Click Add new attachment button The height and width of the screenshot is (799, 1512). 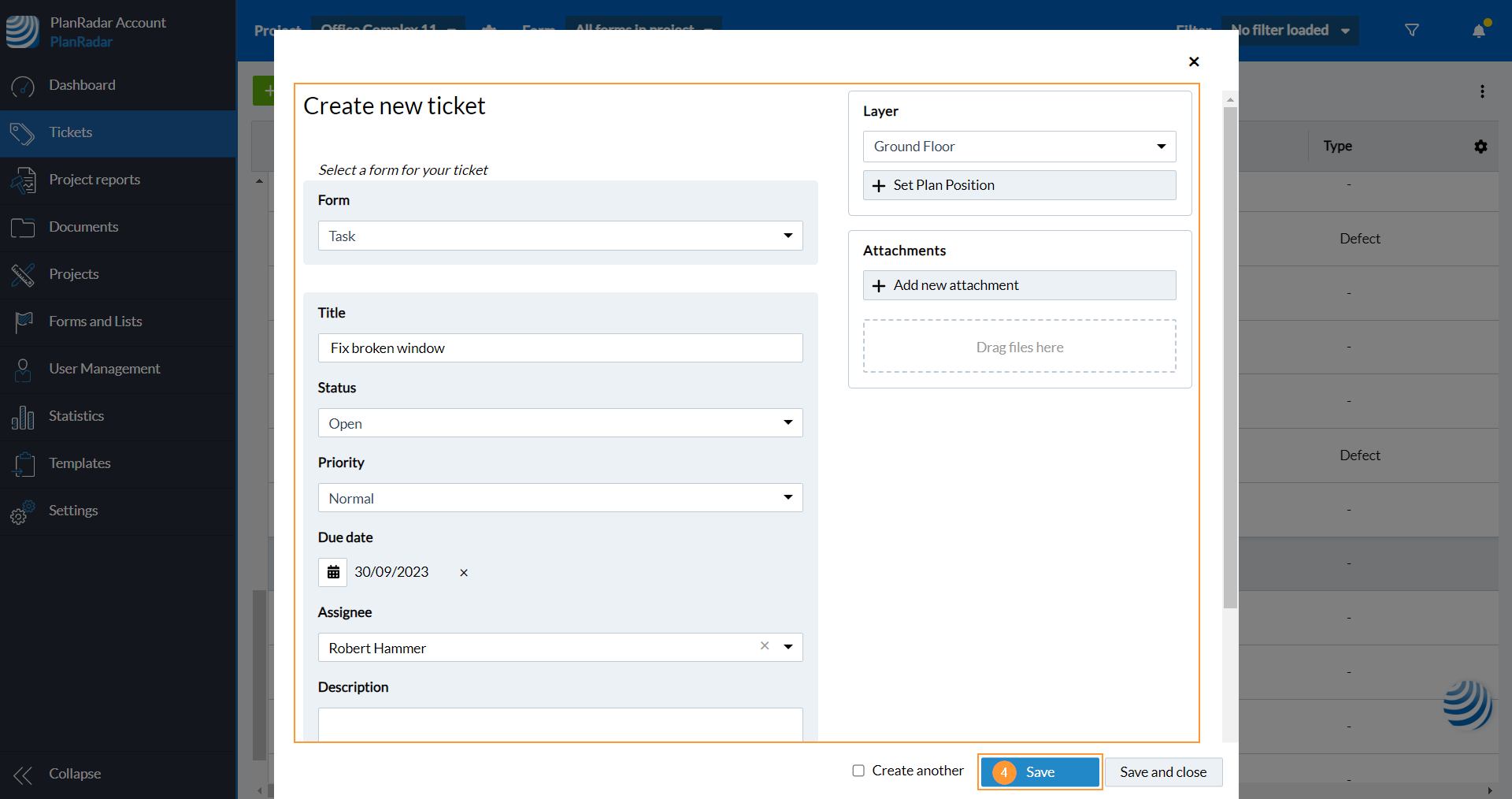click(x=1019, y=285)
